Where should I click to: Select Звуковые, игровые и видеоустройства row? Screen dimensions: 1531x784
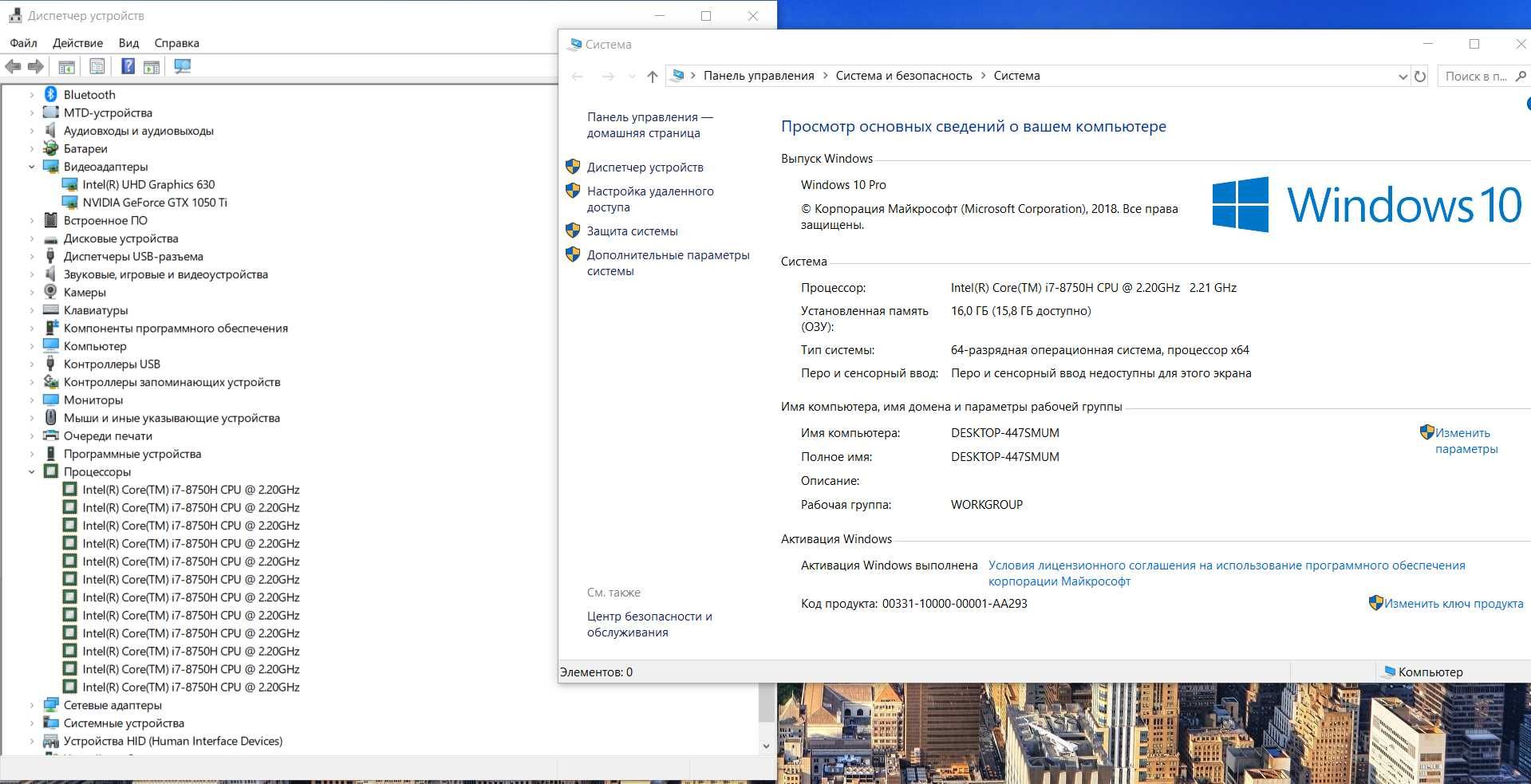(x=166, y=274)
